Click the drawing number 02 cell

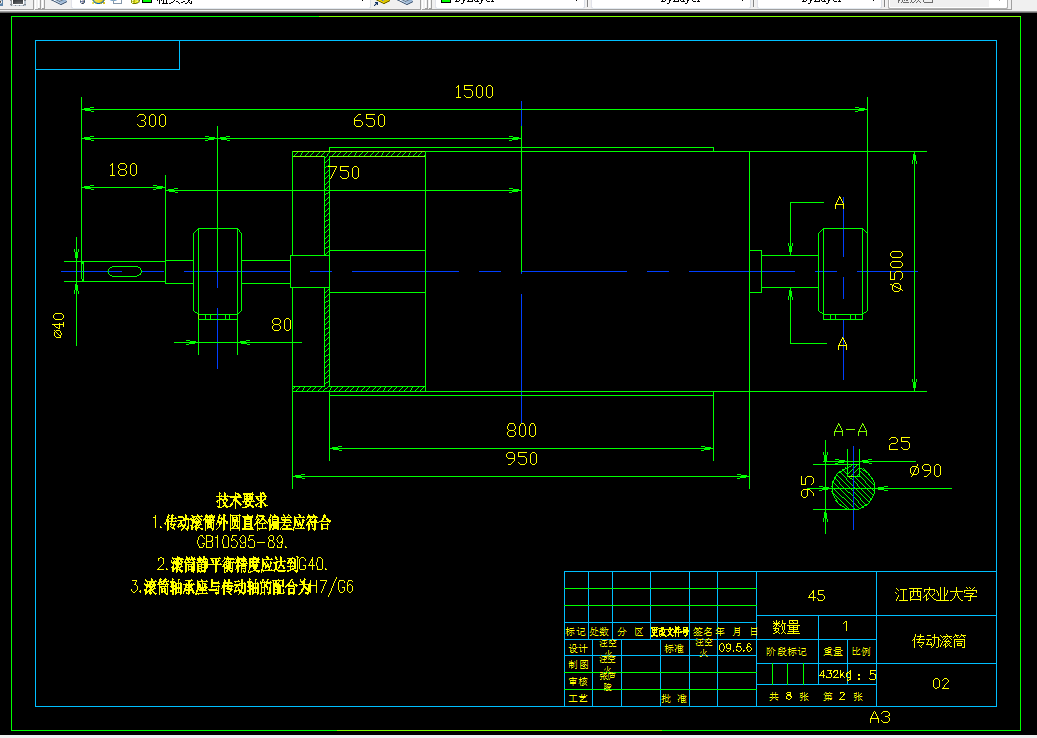(x=936, y=684)
